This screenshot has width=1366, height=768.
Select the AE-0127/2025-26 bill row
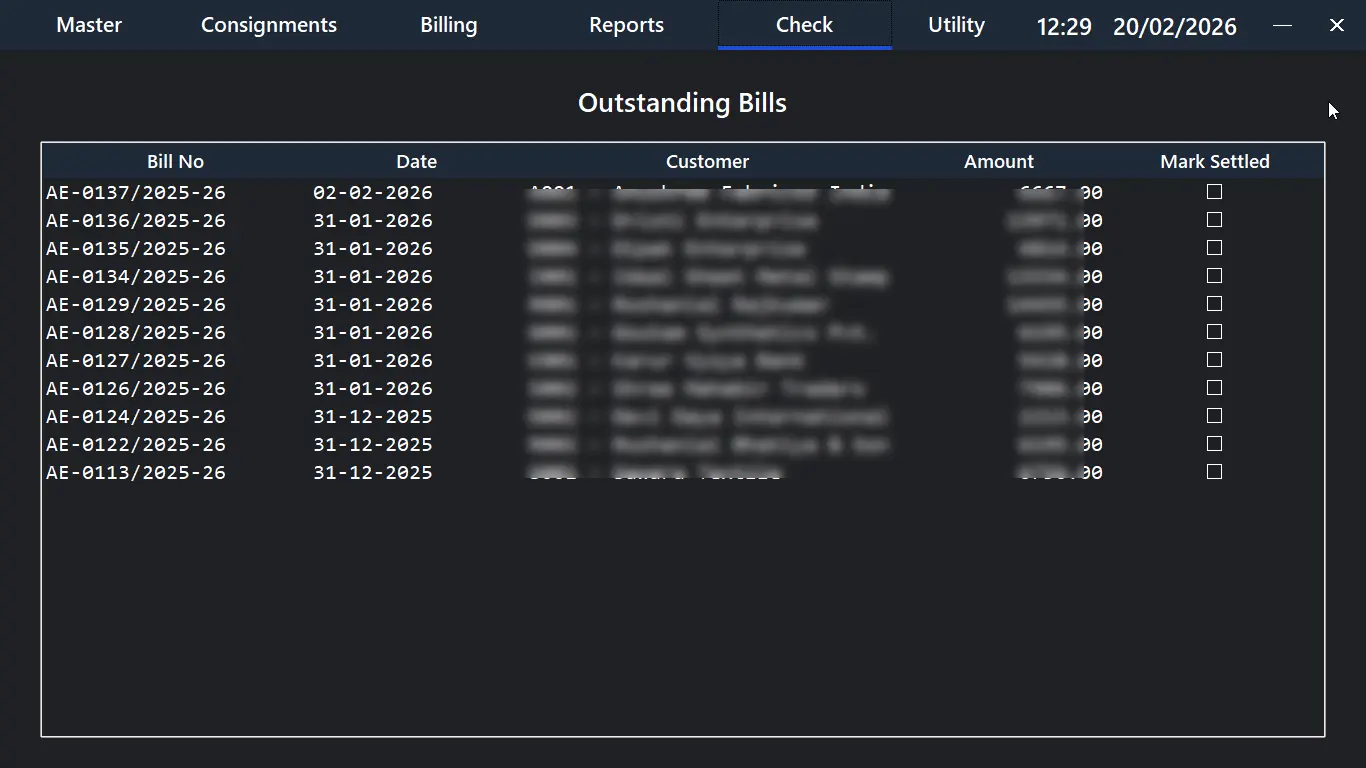point(136,361)
